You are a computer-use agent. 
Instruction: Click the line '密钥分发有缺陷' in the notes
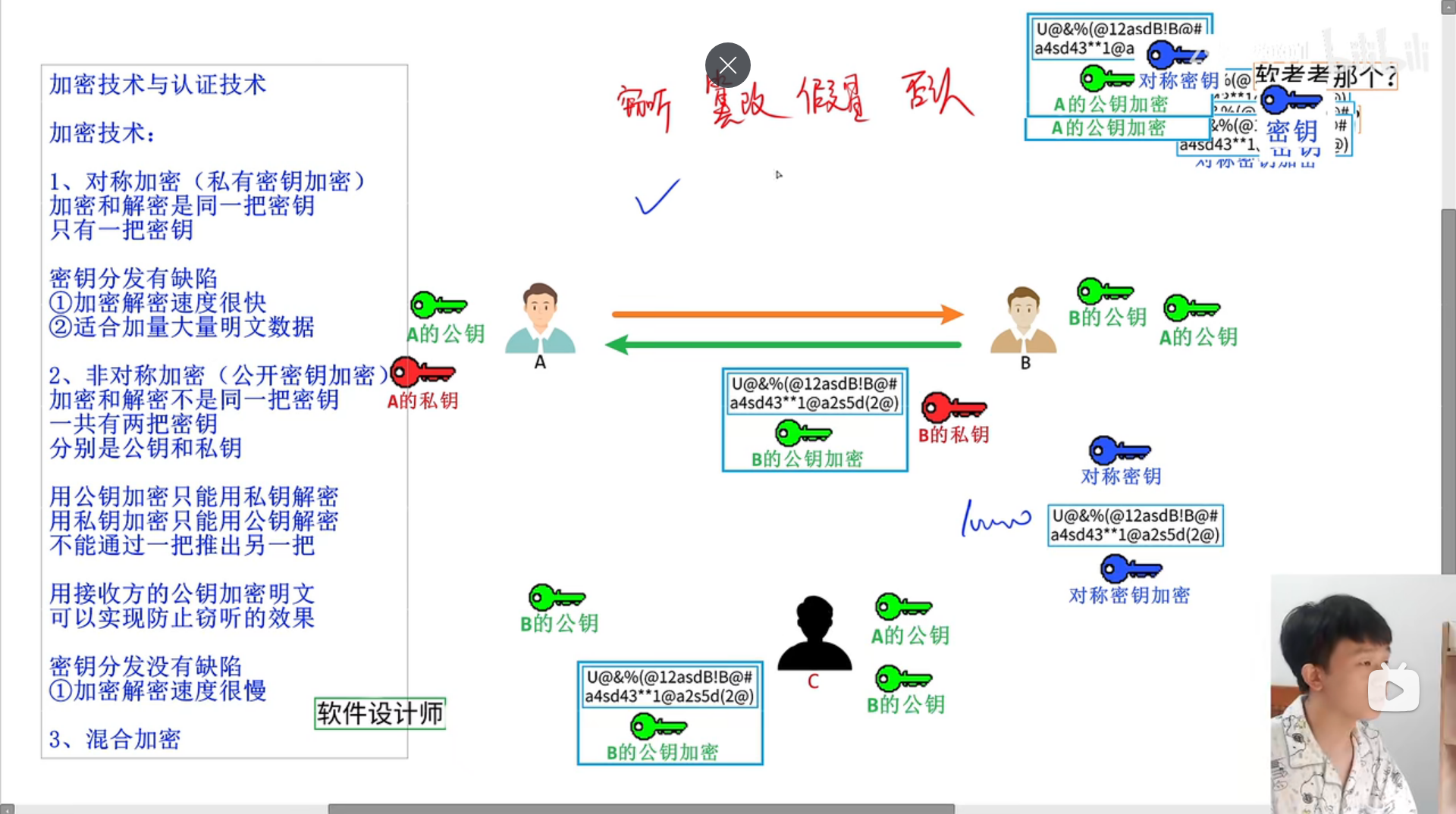(133, 278)
